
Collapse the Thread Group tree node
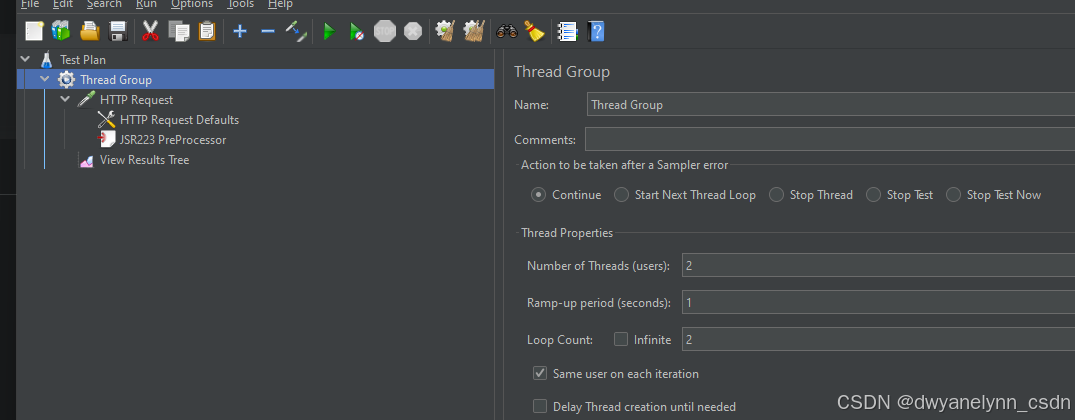(x=45, y=79)
